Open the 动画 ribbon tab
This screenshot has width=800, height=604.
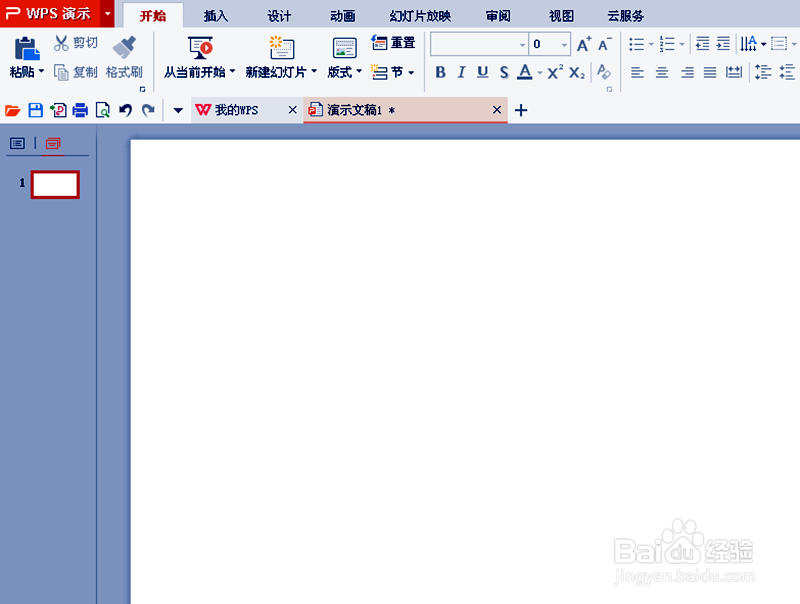tap(342, 16)
